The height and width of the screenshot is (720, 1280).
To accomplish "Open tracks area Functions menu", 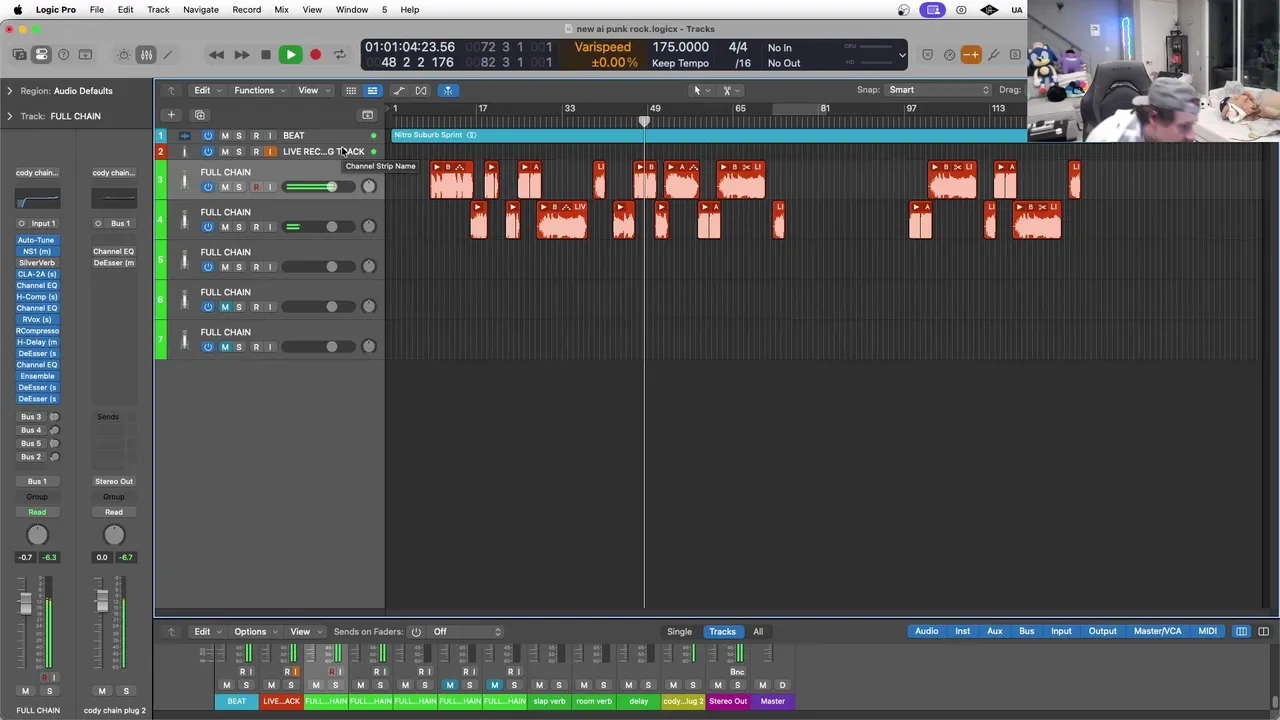I will pos(259,90).
